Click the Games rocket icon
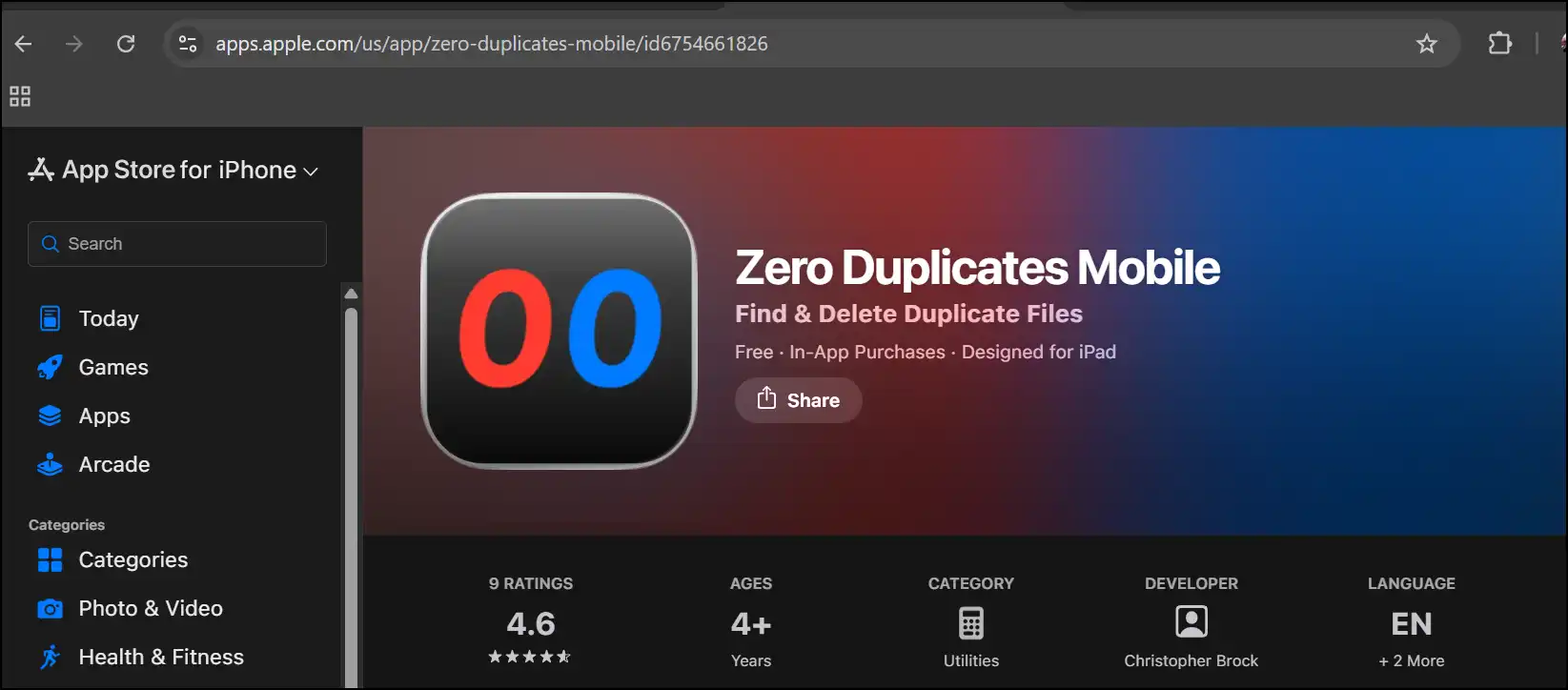The height and width of the screenshot is (690, 1568). pyautogui.click(x=50, y=367)
